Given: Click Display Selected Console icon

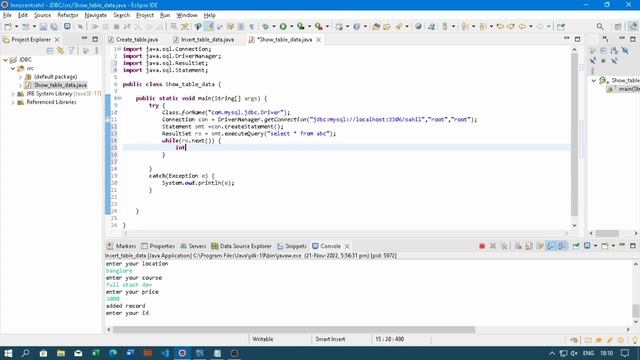Looking at the screenshot, I should (x=587, y=246).
